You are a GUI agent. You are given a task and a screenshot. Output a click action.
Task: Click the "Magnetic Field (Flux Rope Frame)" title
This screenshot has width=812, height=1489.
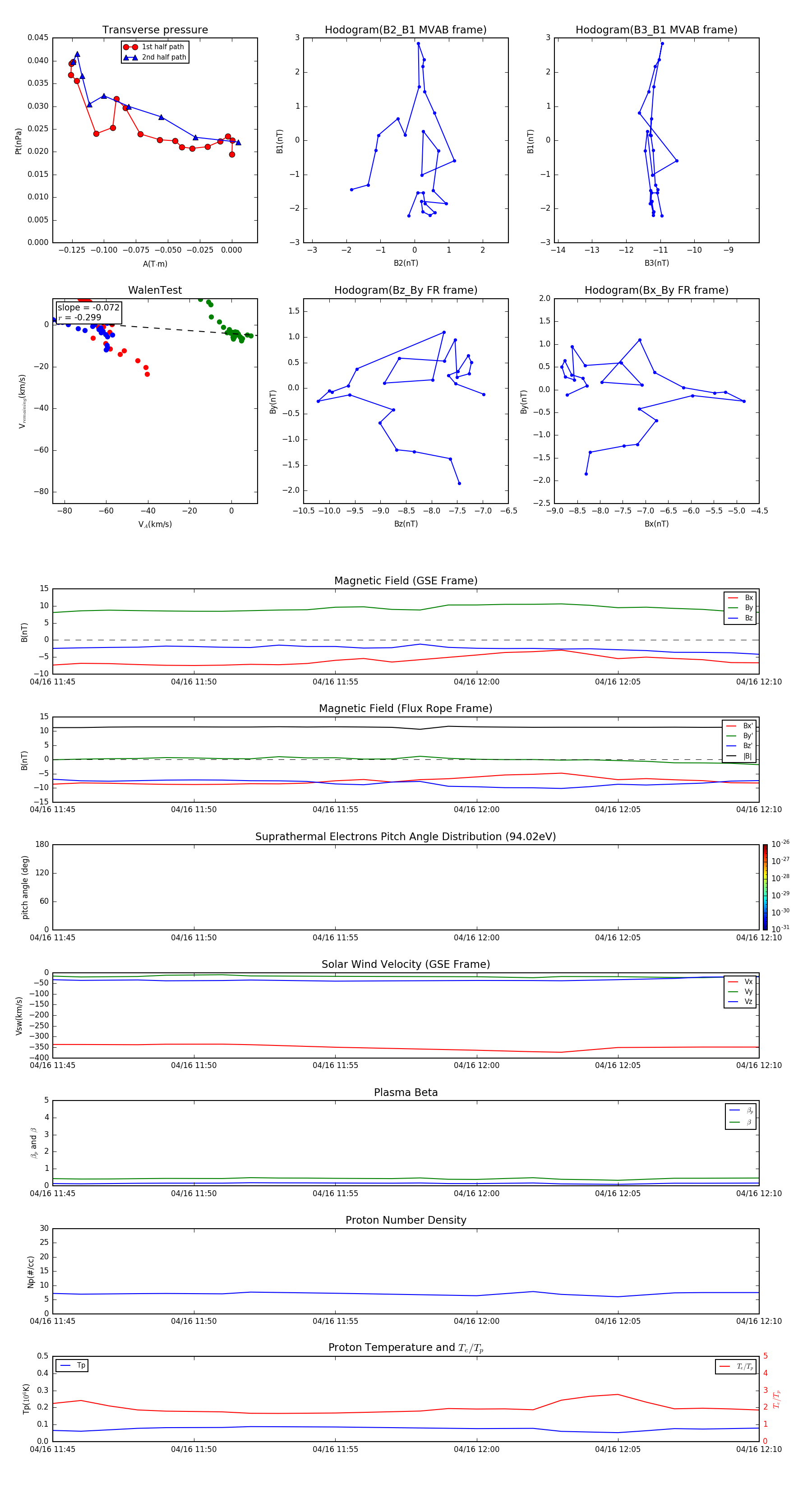406,709
